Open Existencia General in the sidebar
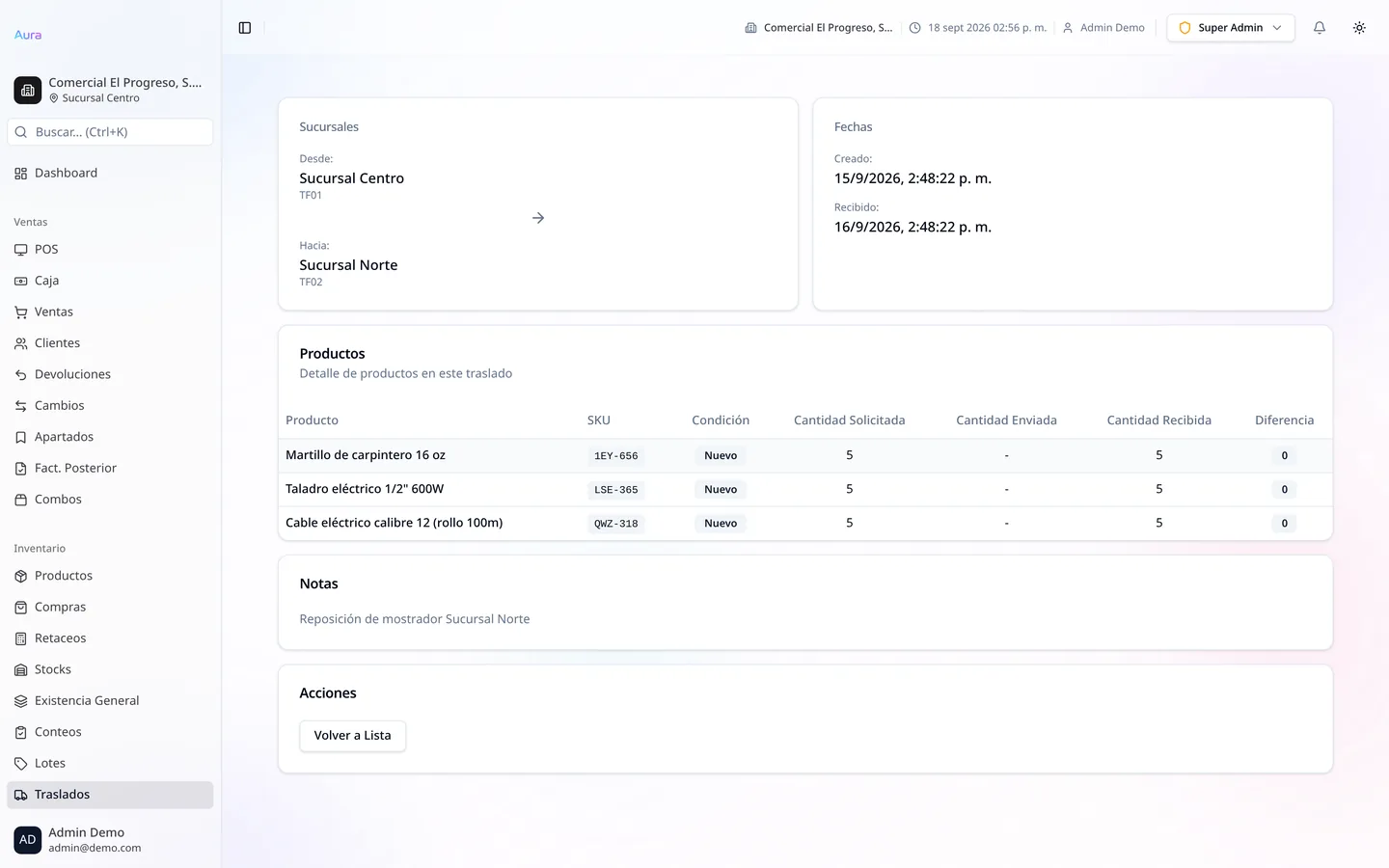 tap(110, 701)
